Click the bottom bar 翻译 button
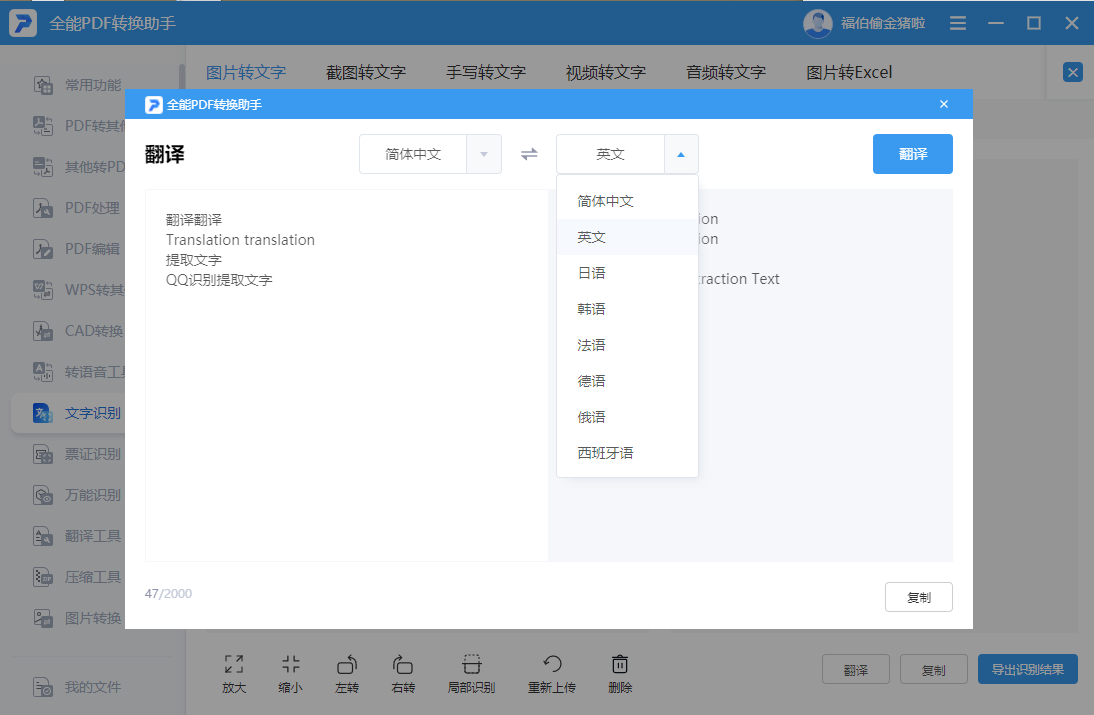Screen dimensions: 1094x715 pyautogui.click(x=855, y=670)
